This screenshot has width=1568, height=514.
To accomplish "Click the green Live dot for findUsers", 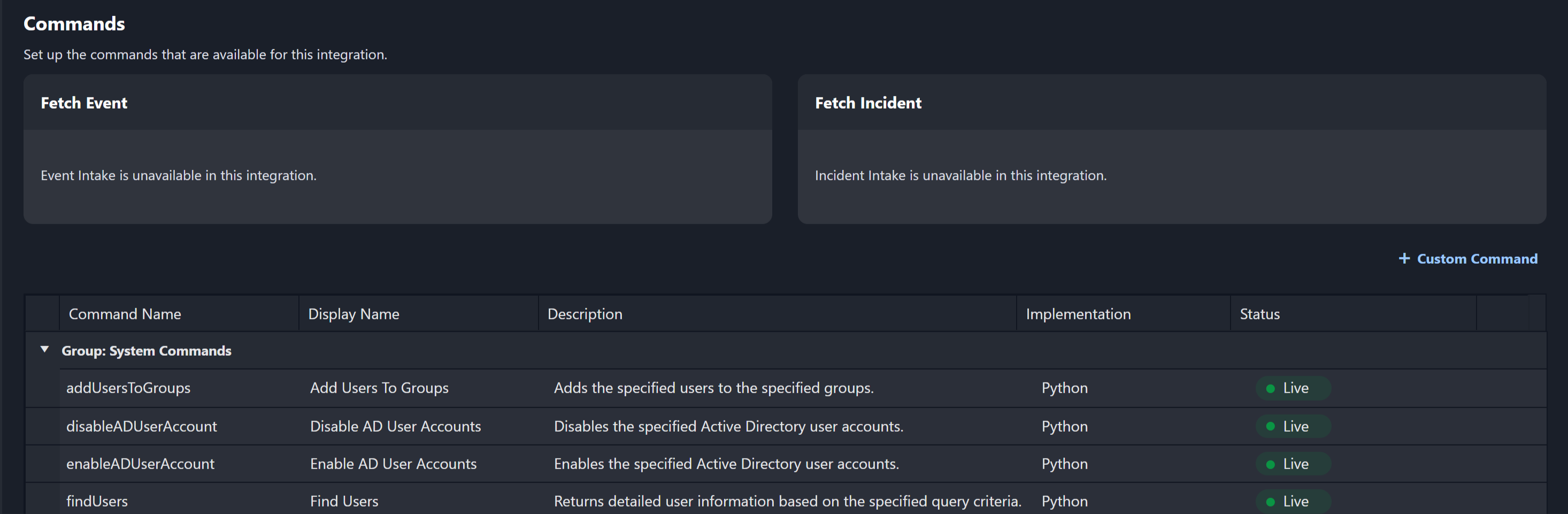I will pyautogui.click(x=1270, y=502).
